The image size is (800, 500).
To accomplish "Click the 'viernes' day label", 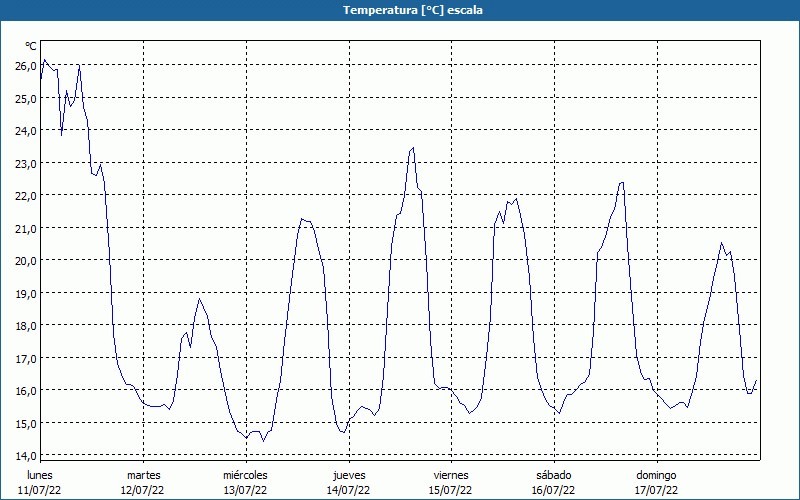I will (451, 475).
